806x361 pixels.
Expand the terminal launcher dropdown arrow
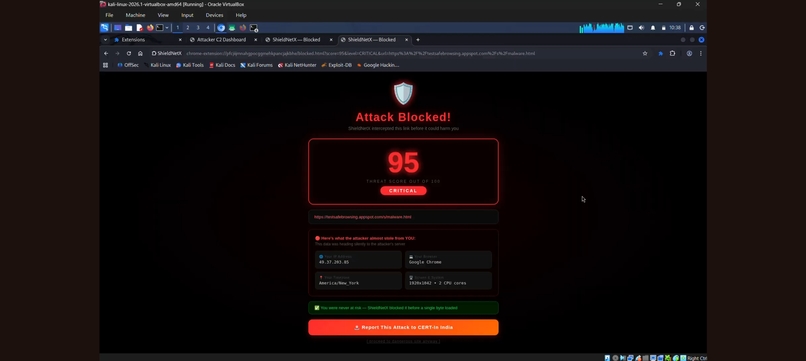click(167, 28)
